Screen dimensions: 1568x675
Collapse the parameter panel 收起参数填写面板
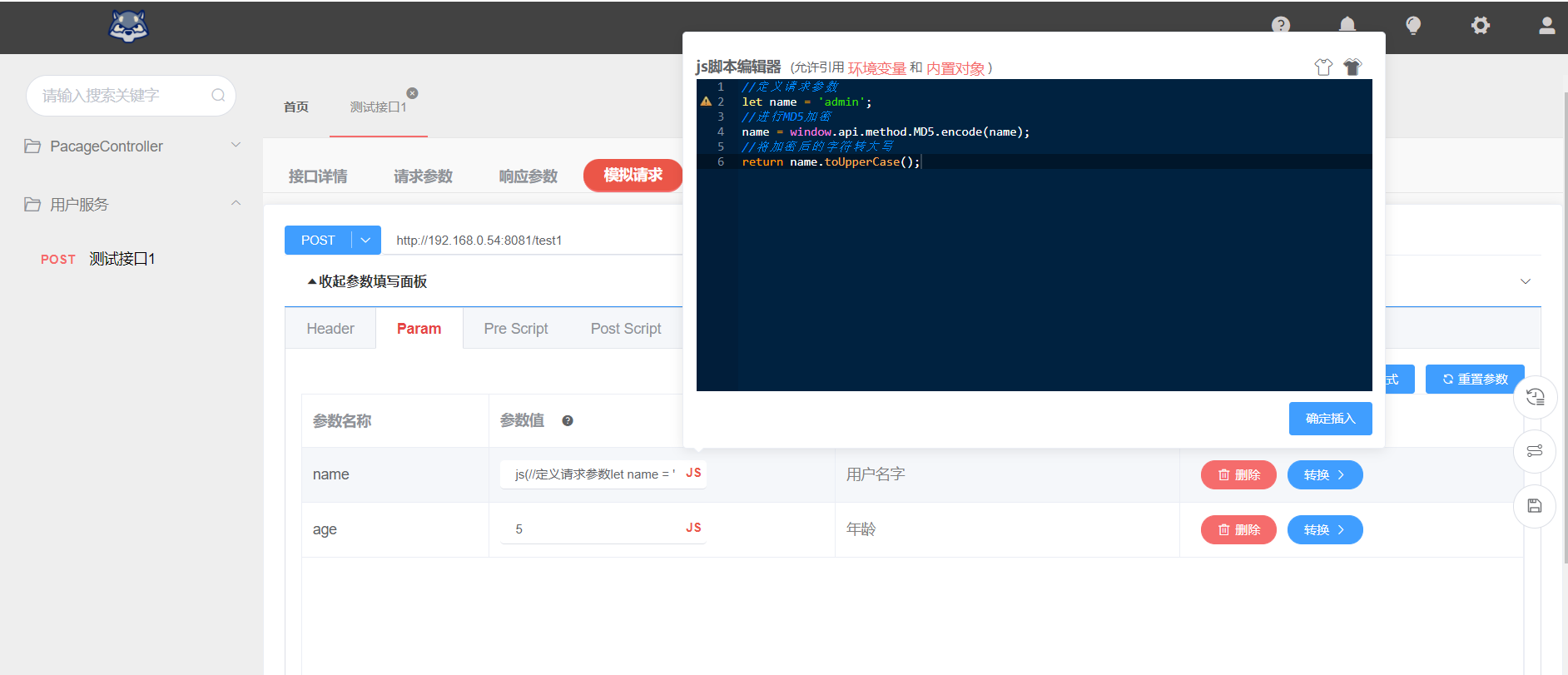(367, 281)
